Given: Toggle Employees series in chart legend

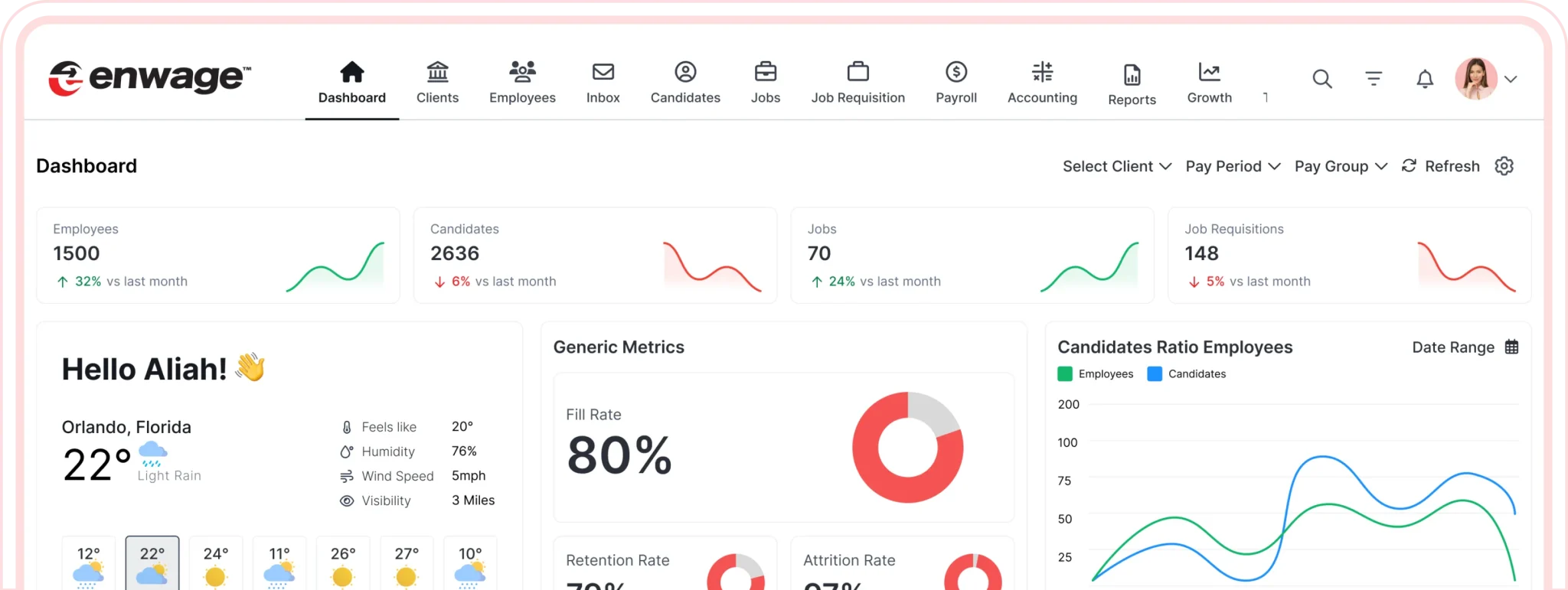Looking at the screenshot, I should 1096,374.
